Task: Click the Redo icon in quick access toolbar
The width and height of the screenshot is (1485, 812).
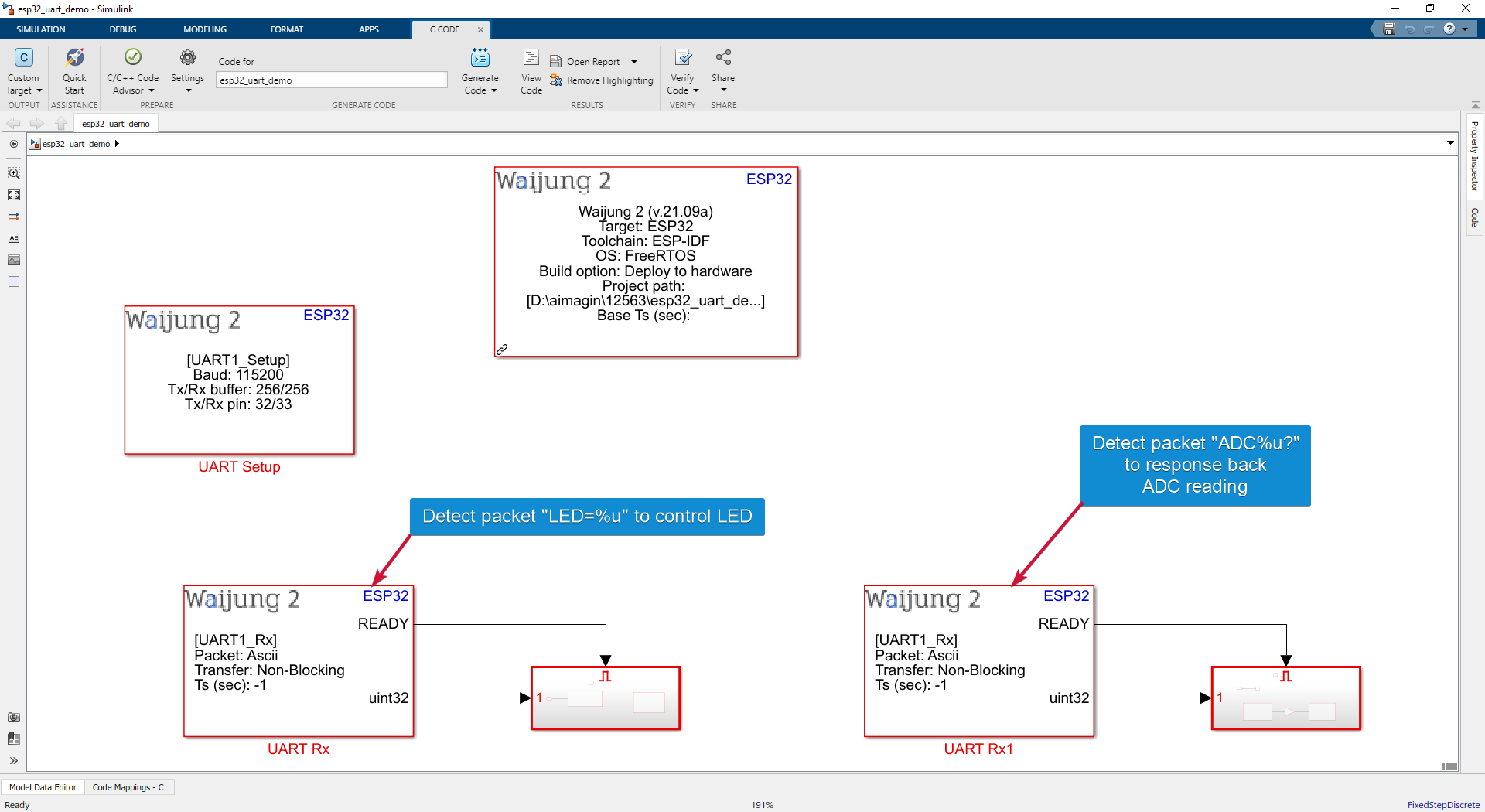Action: pos(1429,29)
